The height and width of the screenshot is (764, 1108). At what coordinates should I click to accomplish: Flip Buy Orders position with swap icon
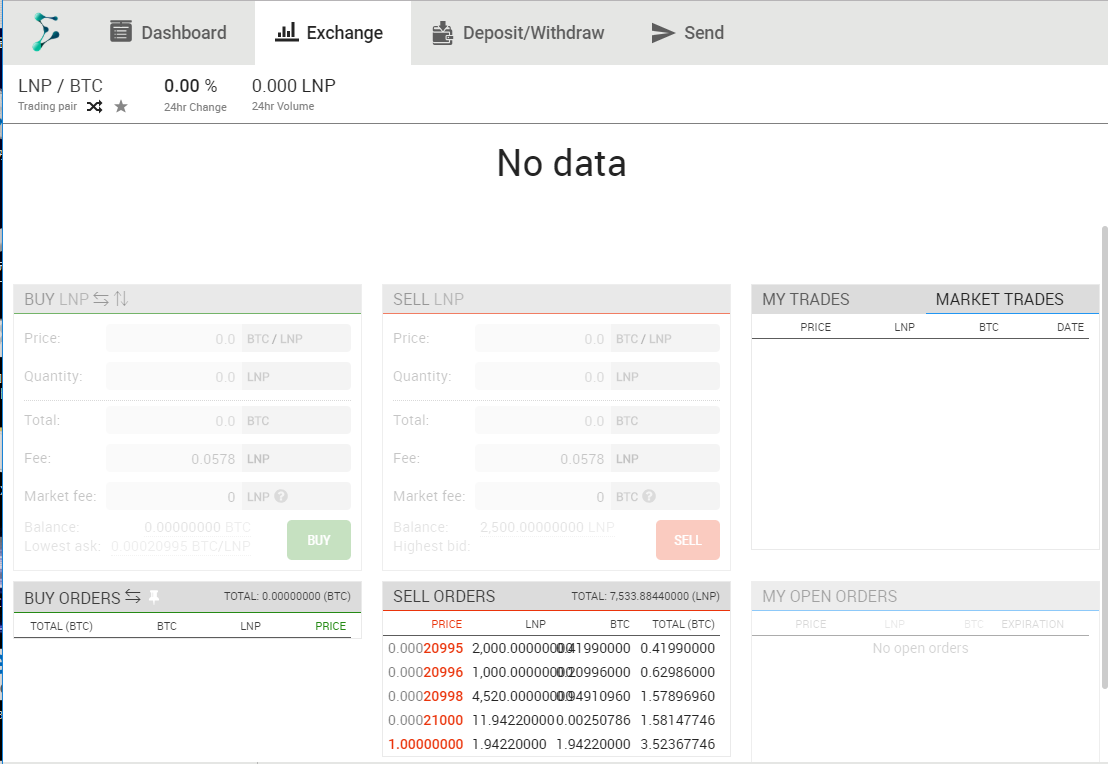pyautogui.click(x=133, y=597)
